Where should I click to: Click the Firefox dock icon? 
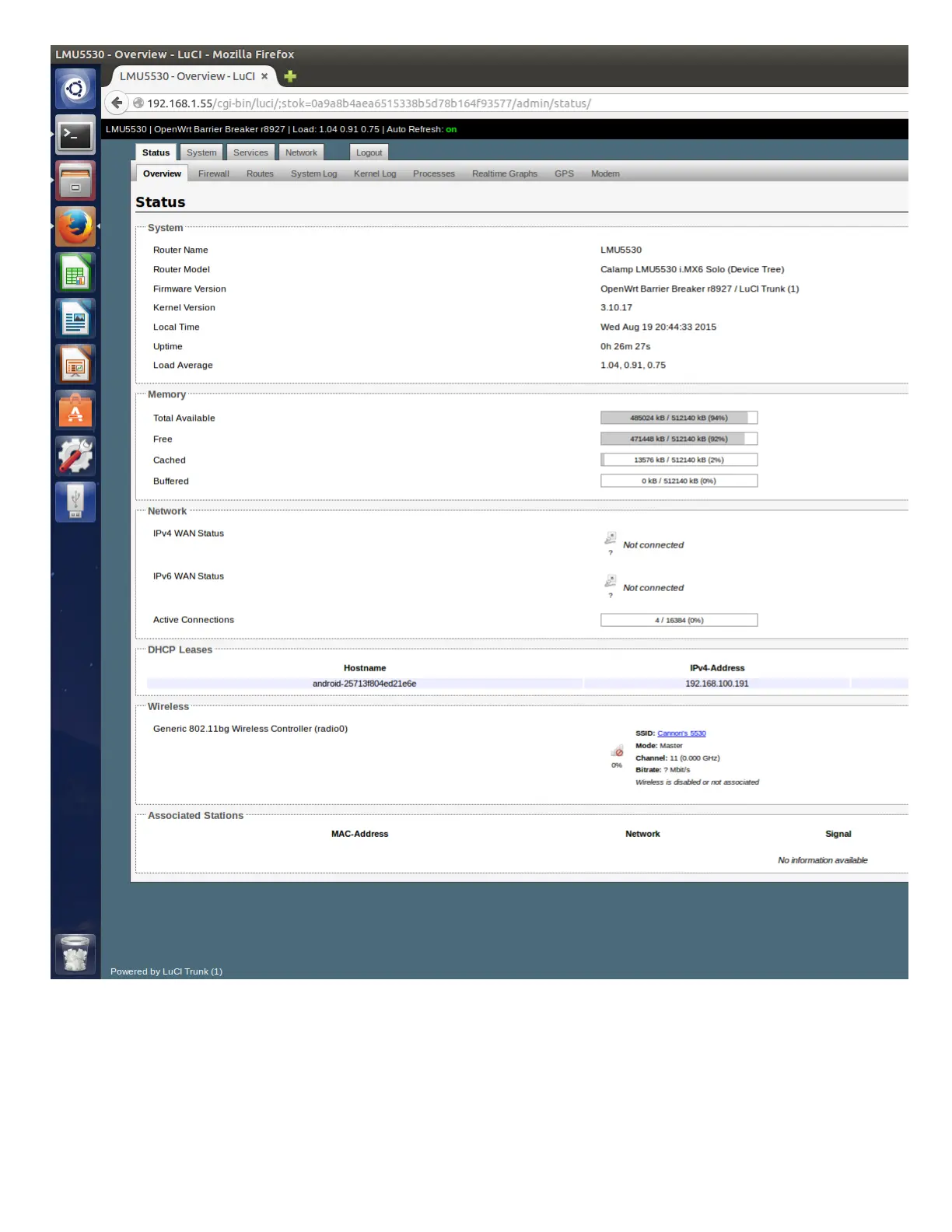point(75,226)
